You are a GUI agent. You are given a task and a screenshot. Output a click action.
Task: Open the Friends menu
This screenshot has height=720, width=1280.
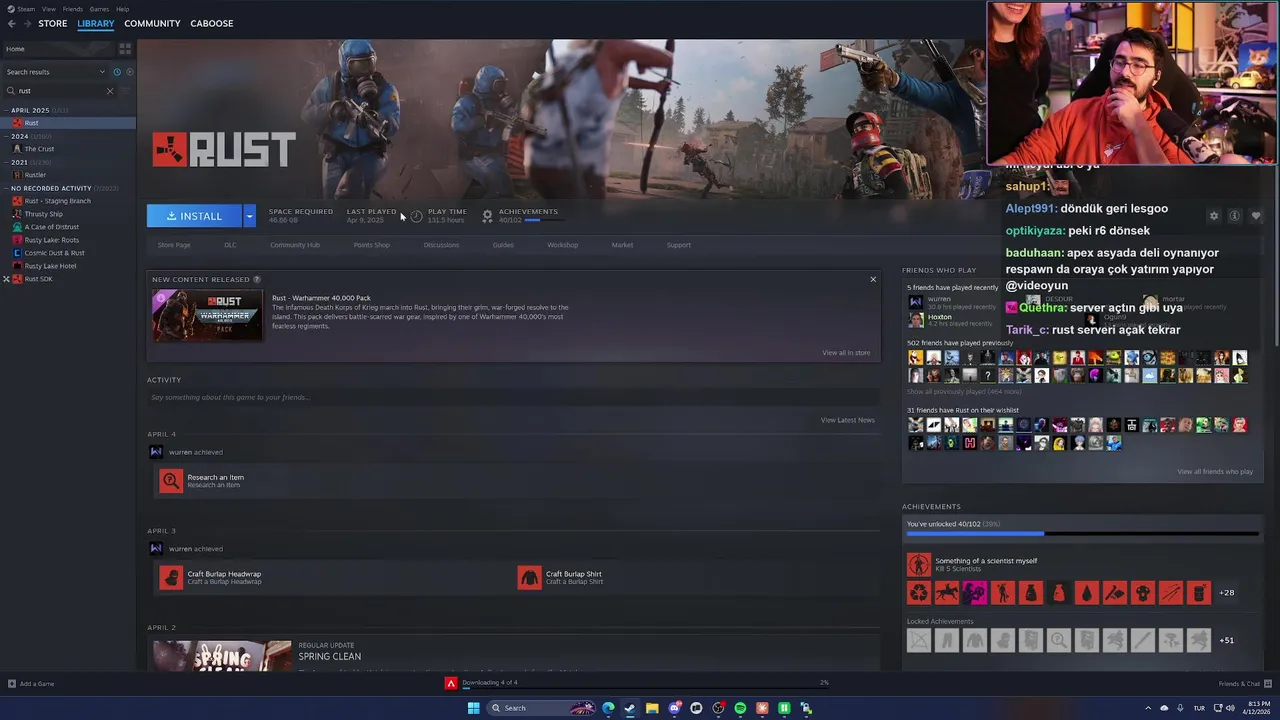73,9
